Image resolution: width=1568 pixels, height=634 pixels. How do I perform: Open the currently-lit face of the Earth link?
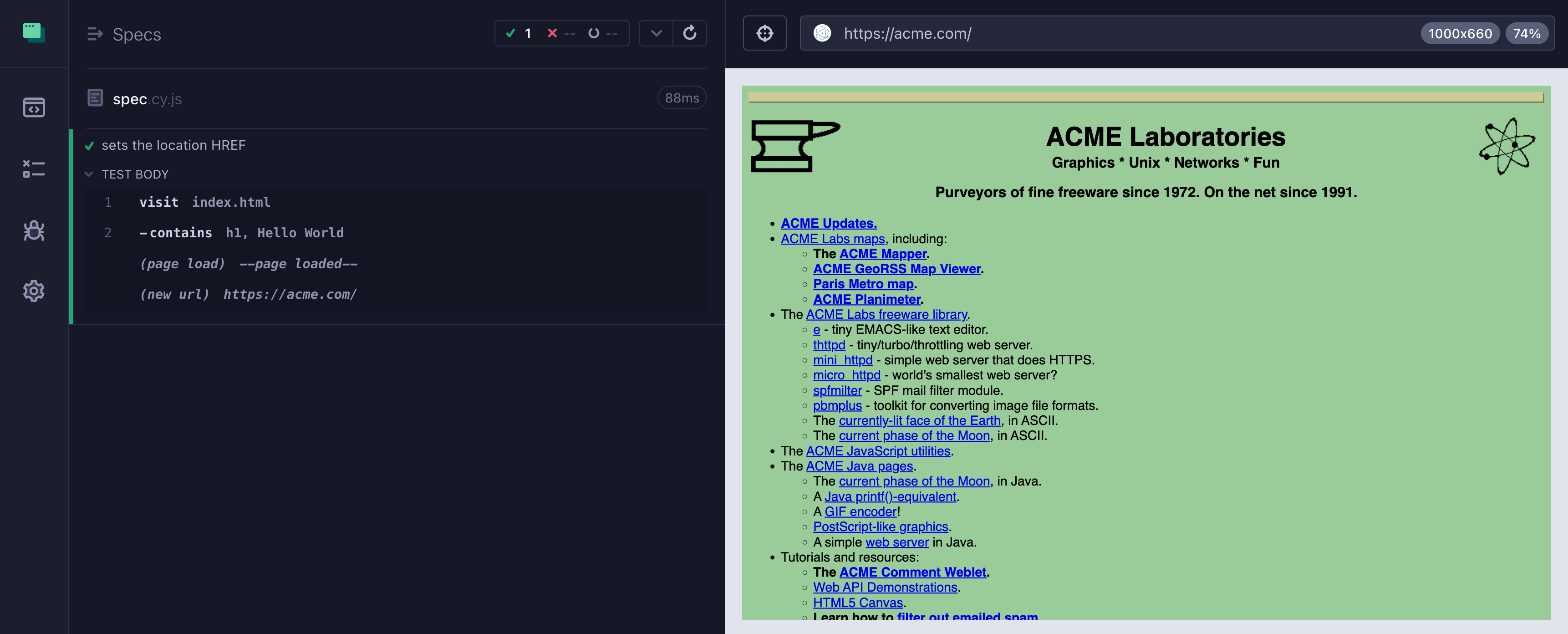point(920,420)
